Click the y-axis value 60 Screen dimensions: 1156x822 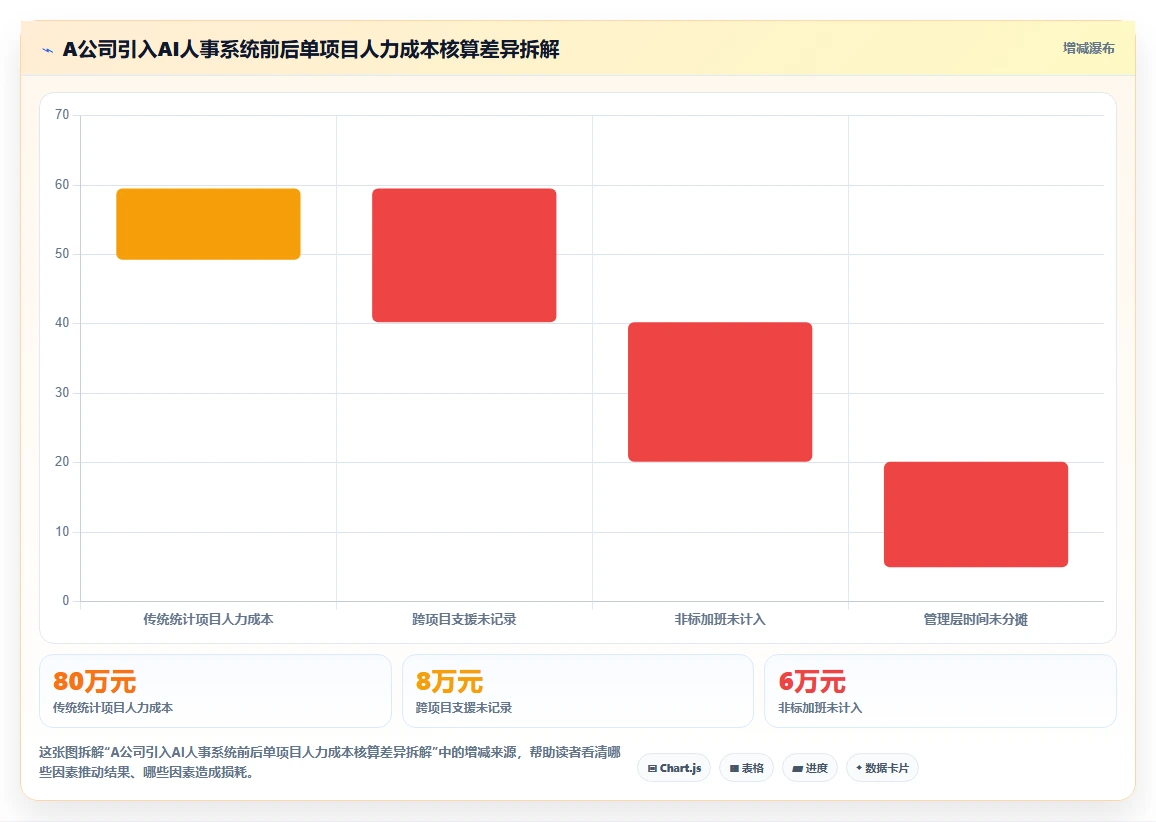tap(62, 185)
